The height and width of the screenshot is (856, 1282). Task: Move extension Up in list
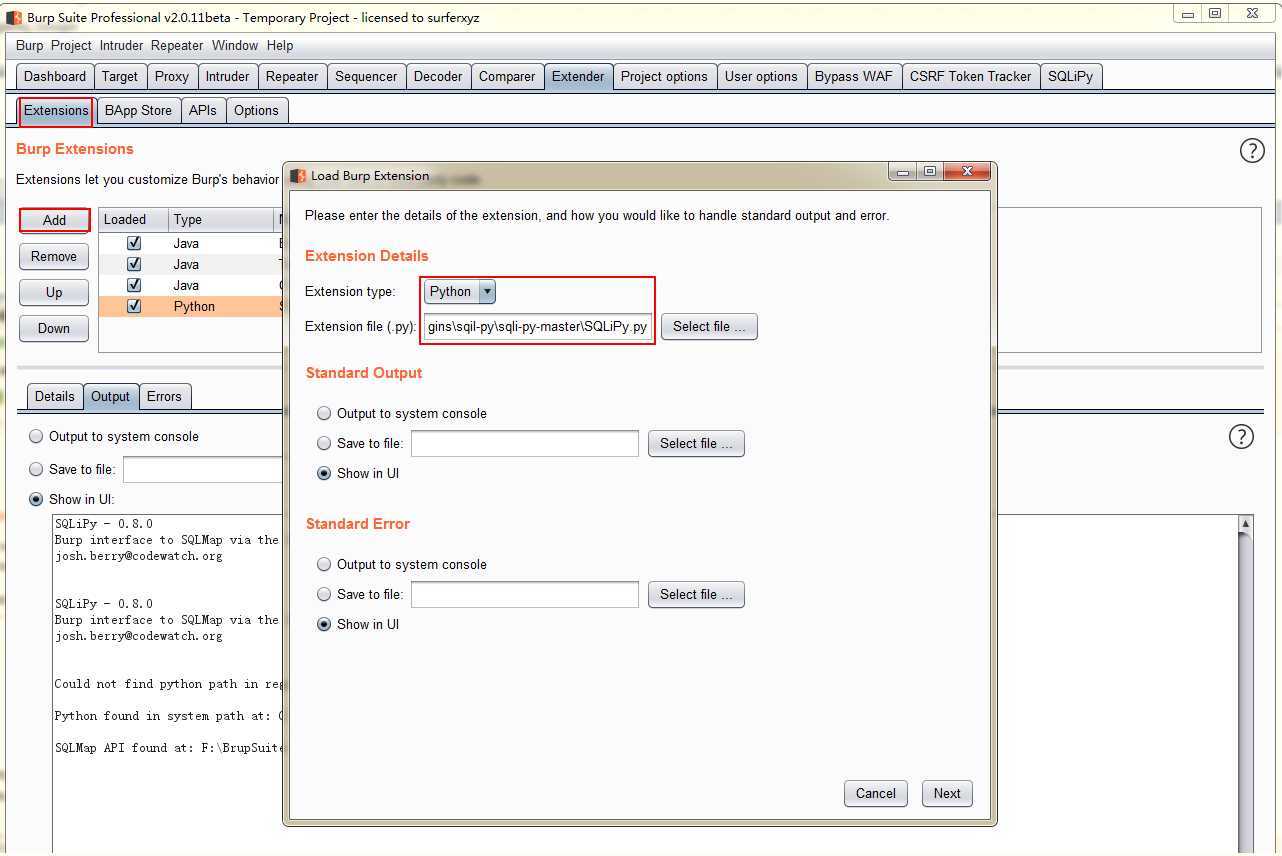pos(54,292)
